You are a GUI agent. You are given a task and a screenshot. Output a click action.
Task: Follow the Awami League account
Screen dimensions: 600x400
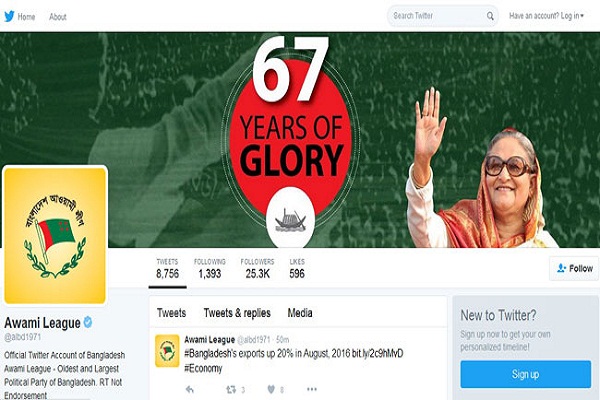[574, 268]
